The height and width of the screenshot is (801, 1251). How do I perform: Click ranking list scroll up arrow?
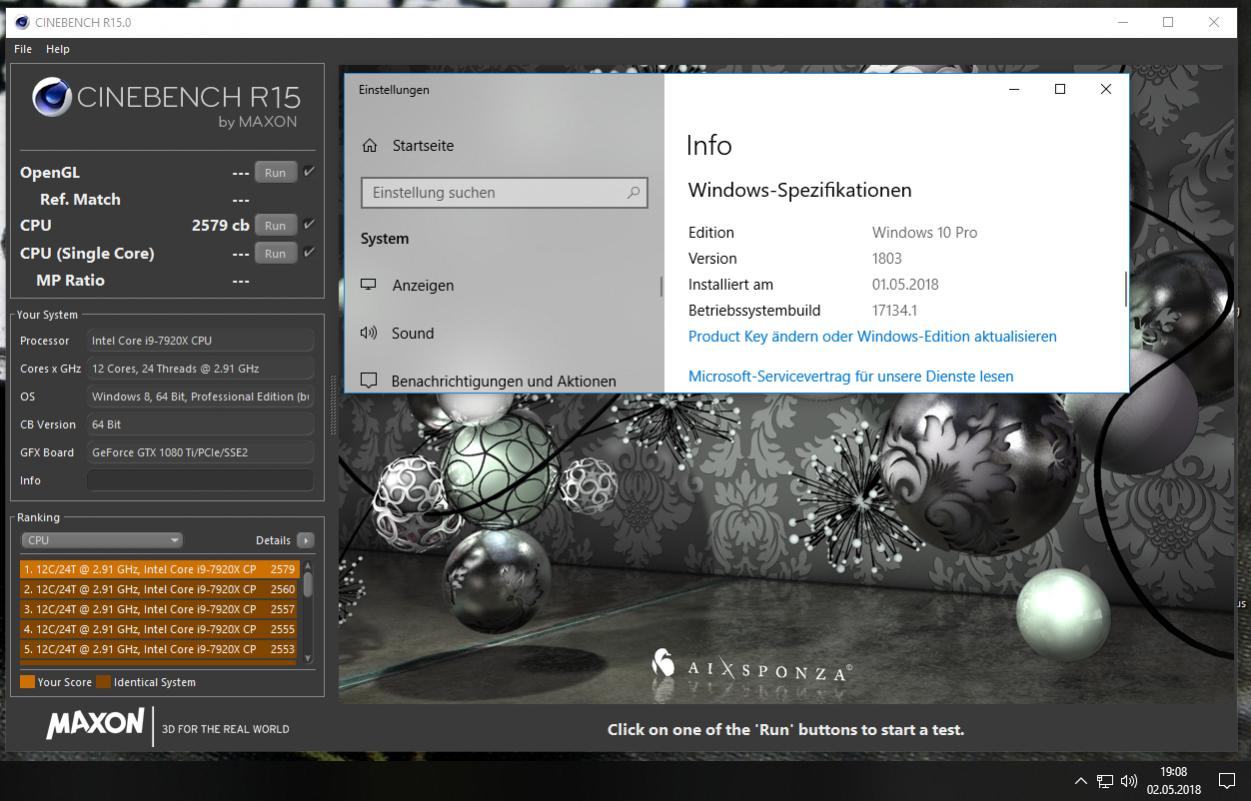(308, 566)
